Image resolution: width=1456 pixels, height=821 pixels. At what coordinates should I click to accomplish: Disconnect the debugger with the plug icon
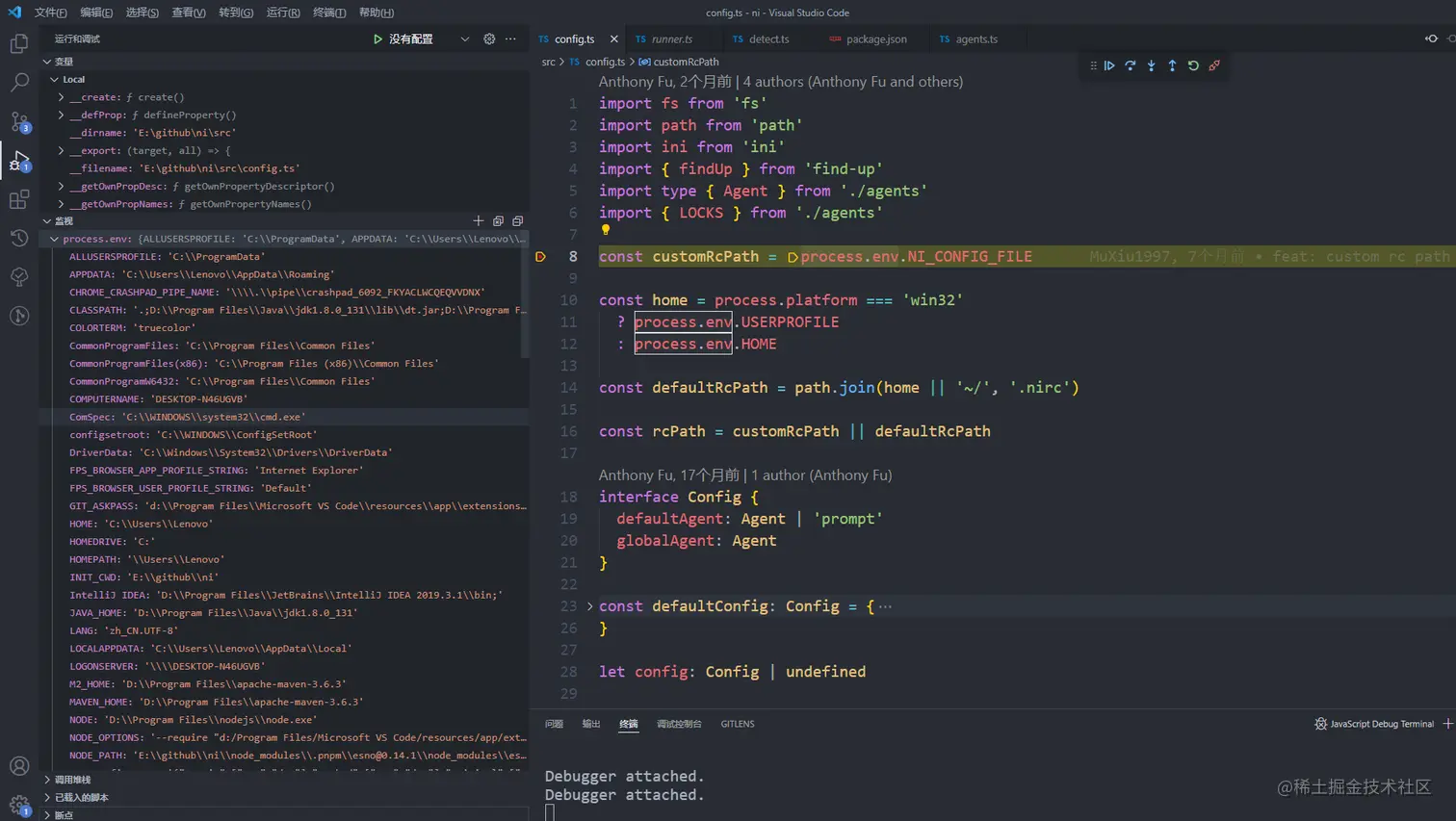tap(1214, 65)
